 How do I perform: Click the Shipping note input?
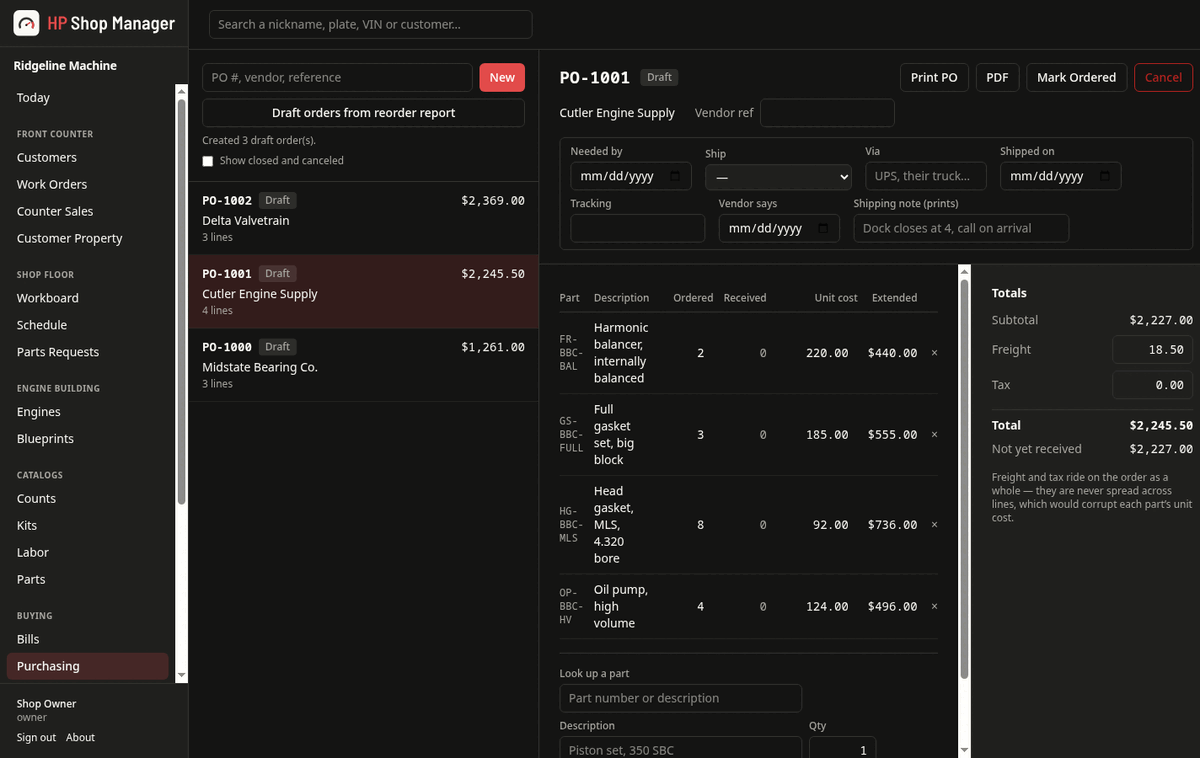tap(961, 228)
